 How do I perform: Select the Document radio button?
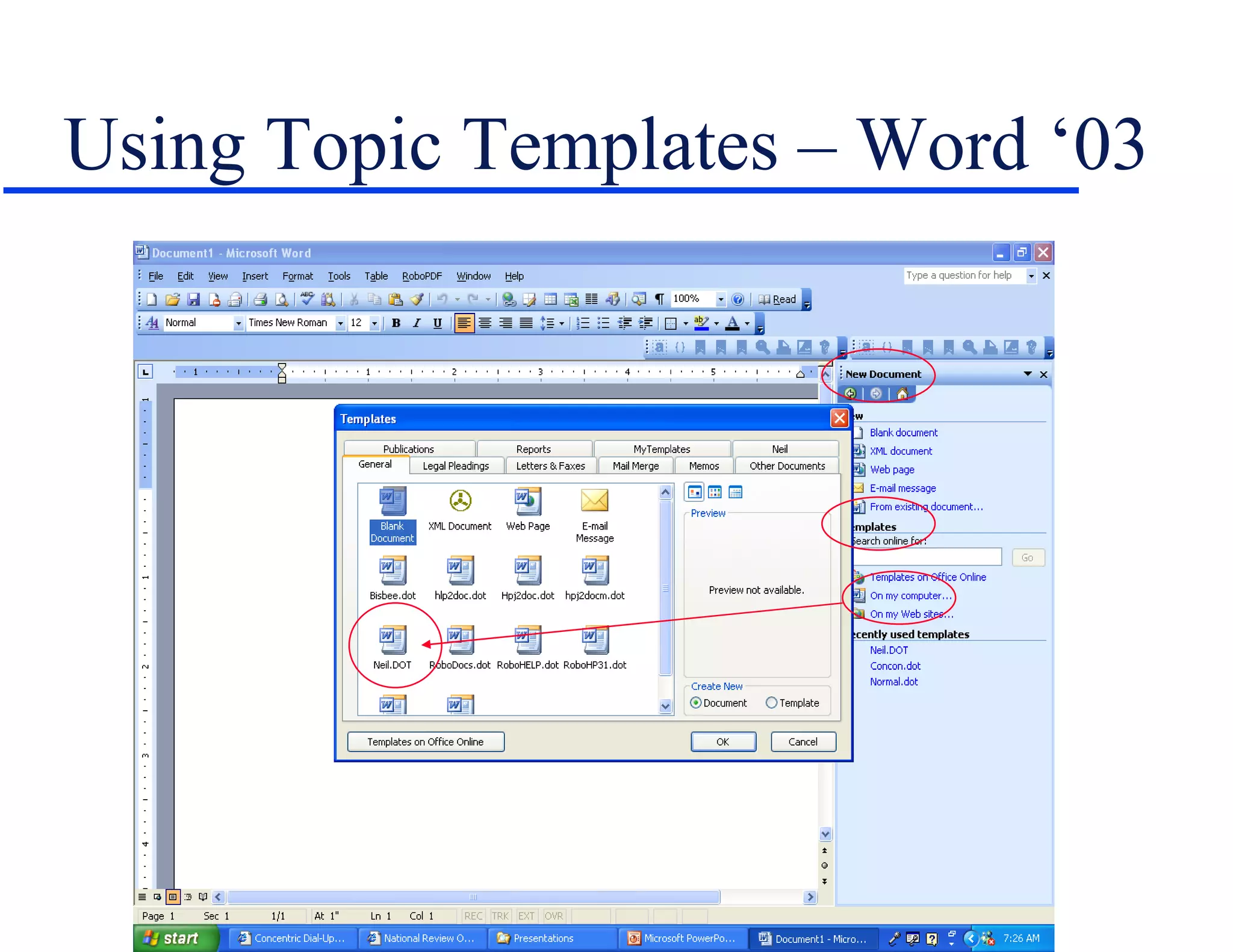[696, 703]
